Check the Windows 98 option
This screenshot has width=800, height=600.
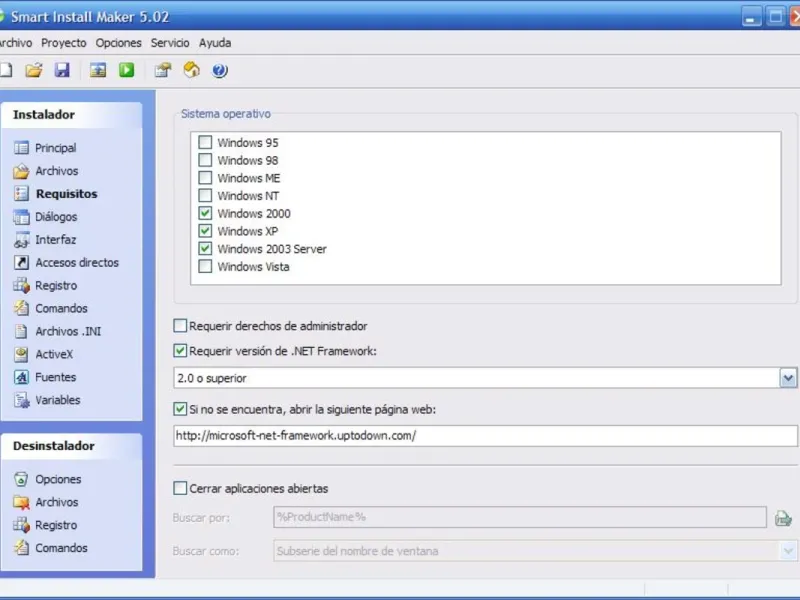(205, 160)
